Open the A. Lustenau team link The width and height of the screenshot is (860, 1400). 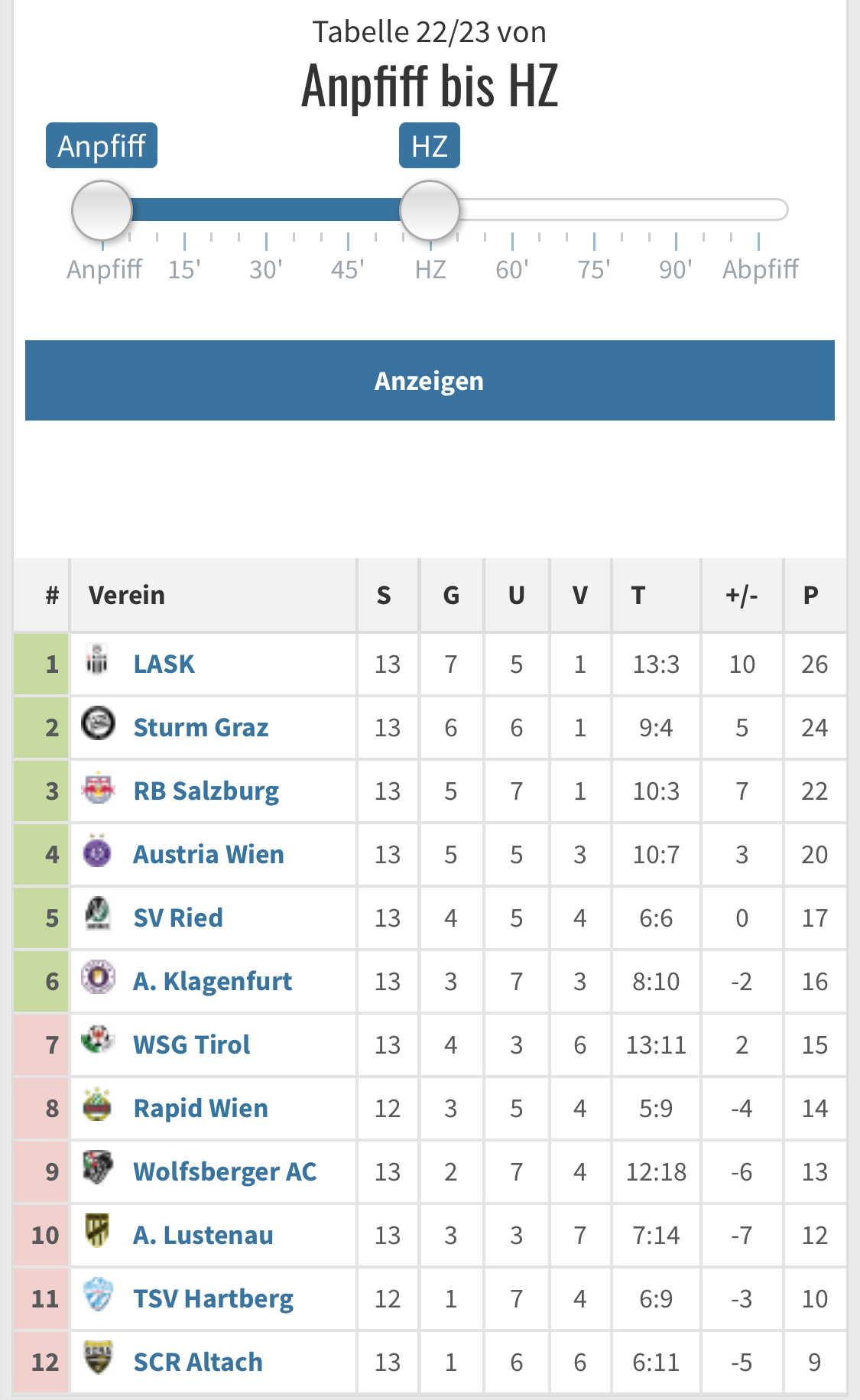(203, 1235)
